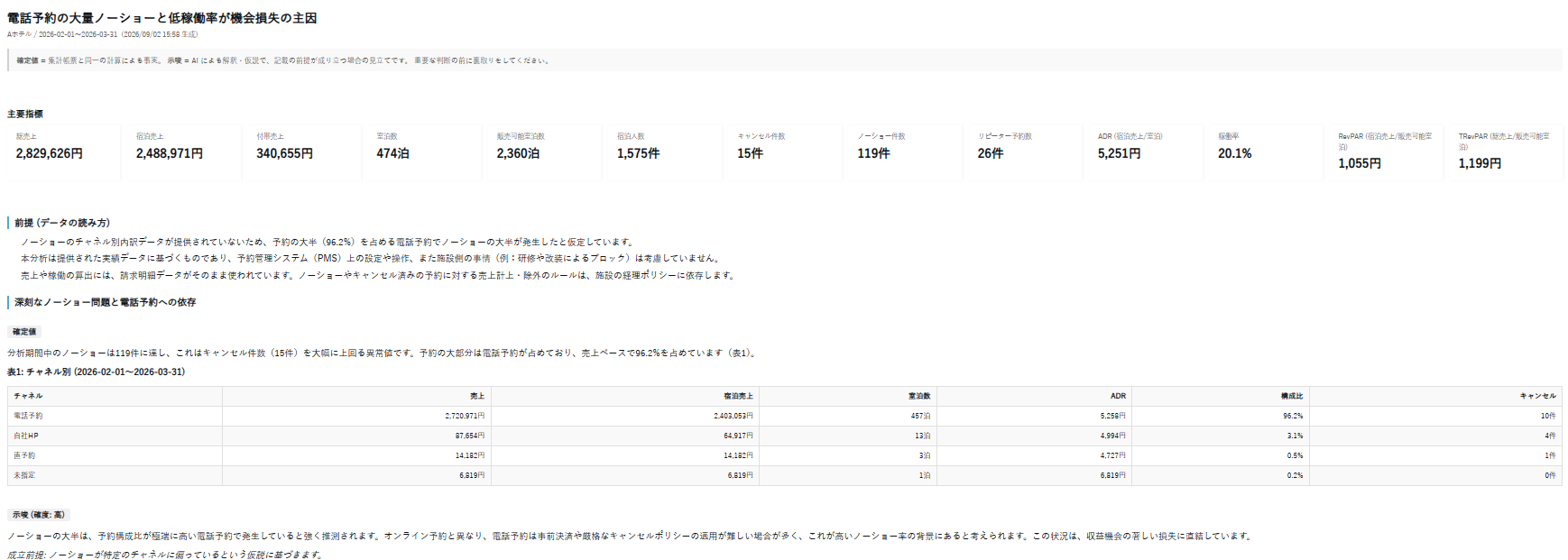The height and width of the screenshot is (560, 1568).
Task: Click the 1,199円 TRevPAR value
Action: pyautogui.click(x=1480, y=163)
